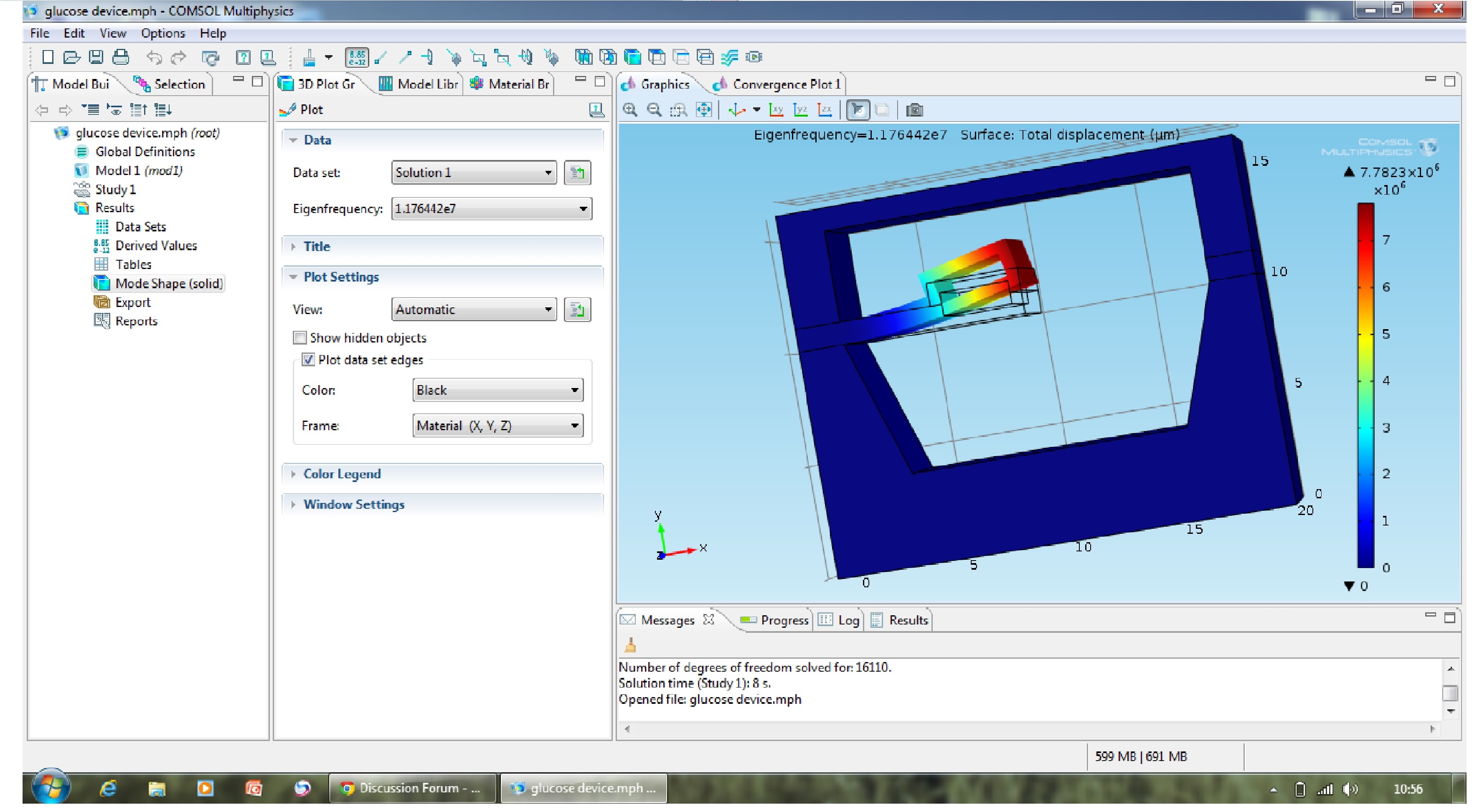Expand the Title section

click(293, 246)
